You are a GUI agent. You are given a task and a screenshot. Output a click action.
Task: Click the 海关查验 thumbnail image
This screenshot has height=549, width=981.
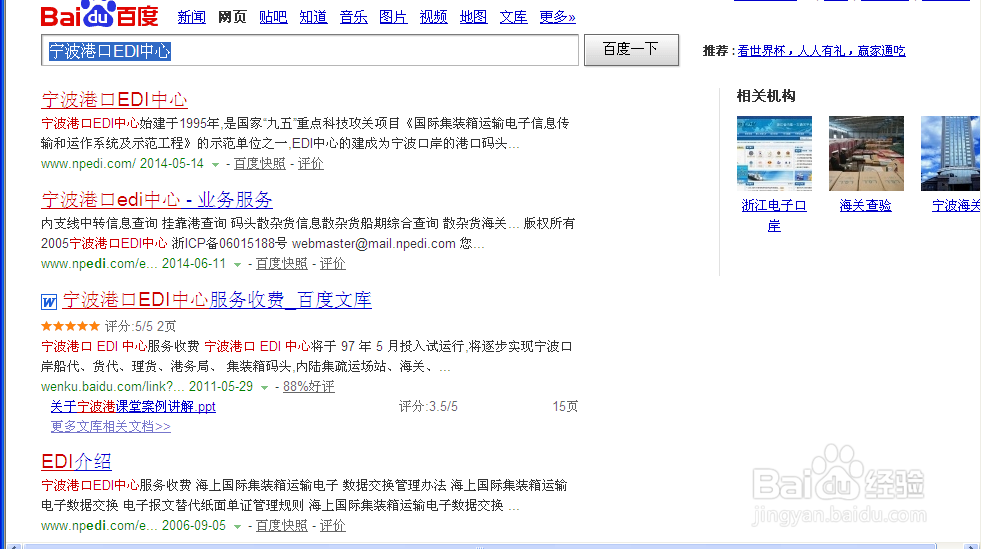coord(867,153)
